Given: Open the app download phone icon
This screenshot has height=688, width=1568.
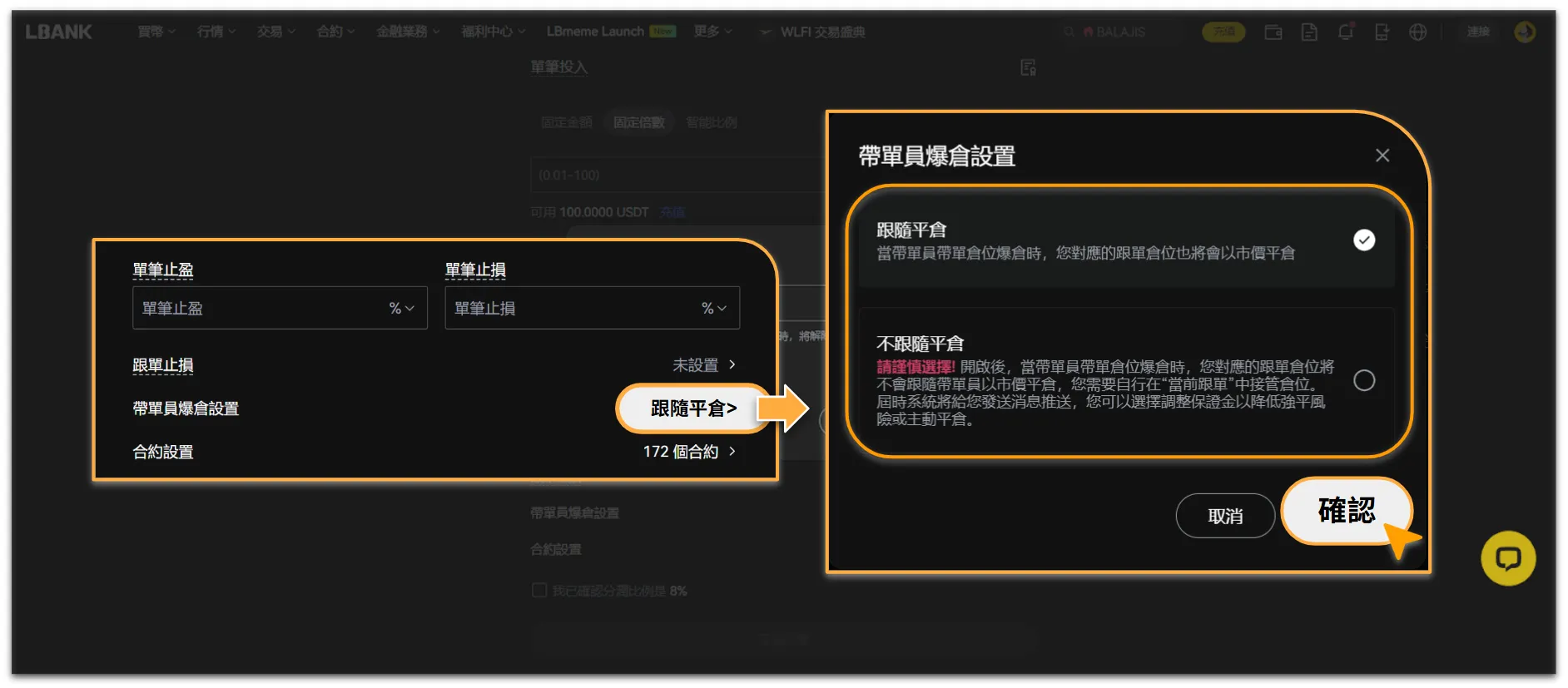Looking at the screenshot, I should pyautogui.click(x=1382, y=32).
